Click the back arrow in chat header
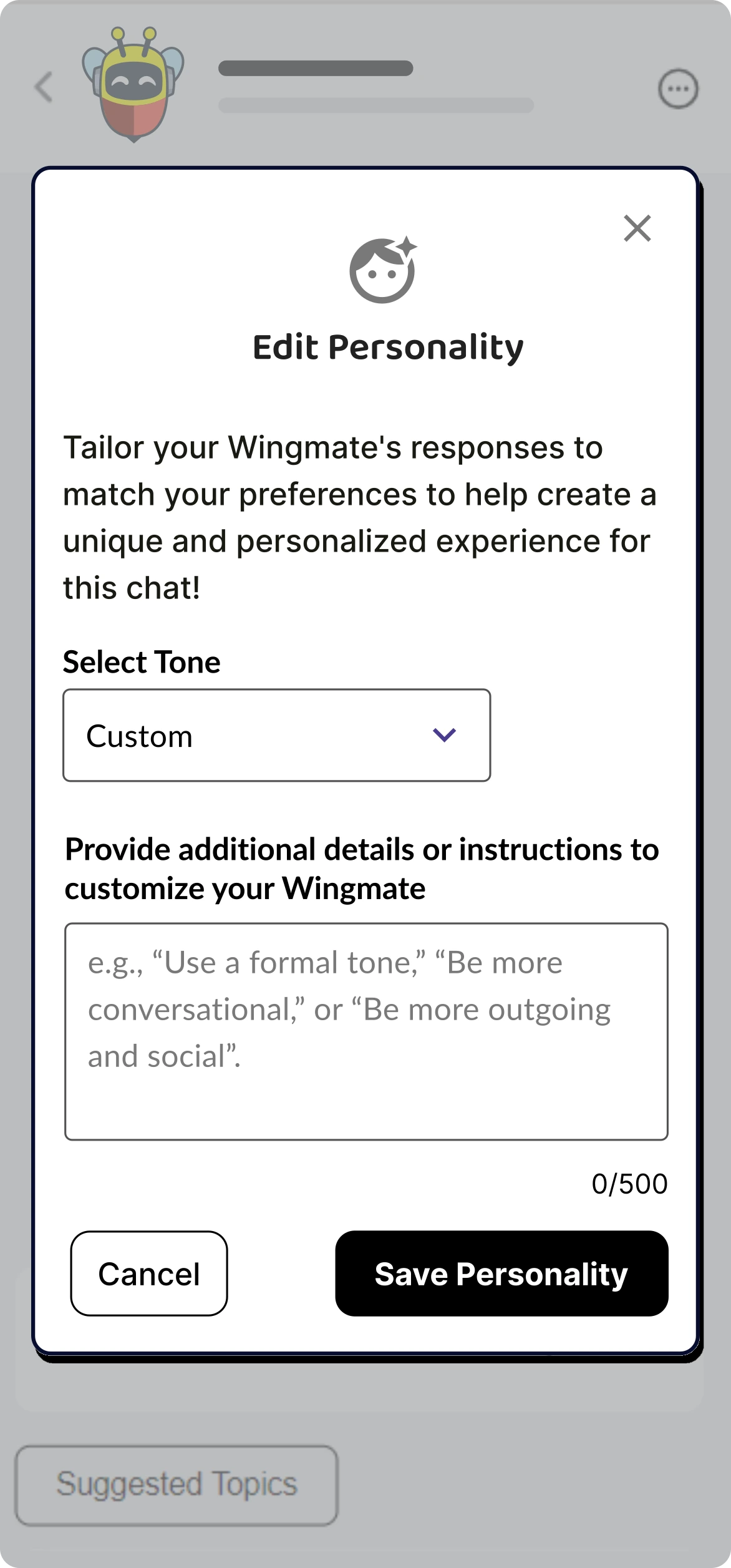Viewport: 731px width, 1568px height. [x=44, y=86]
